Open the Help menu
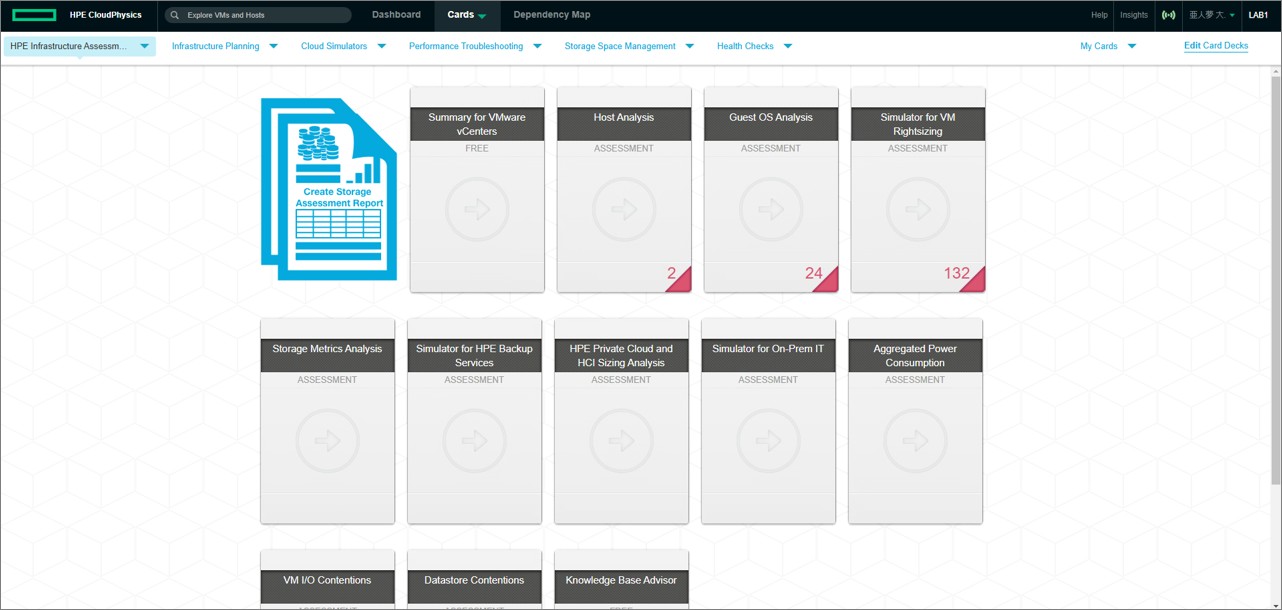The image size is (1282, 610). (x=1099, y=15)
